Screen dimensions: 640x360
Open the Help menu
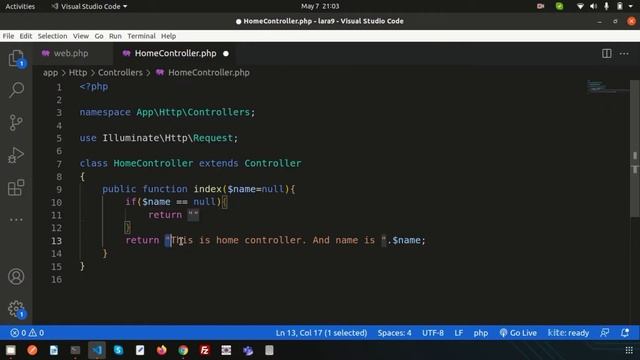tap(168, 36)
